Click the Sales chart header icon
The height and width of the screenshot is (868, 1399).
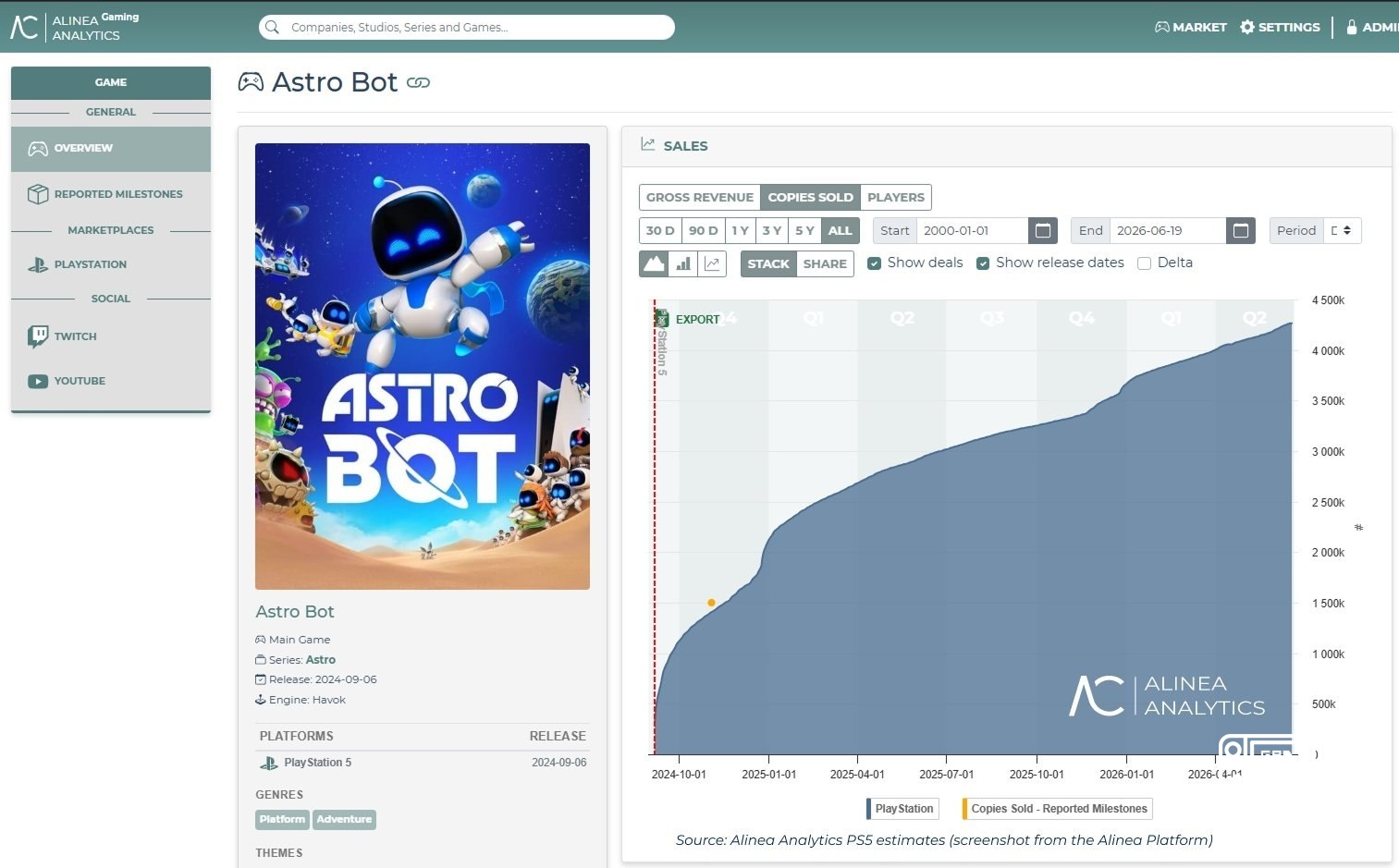pos(648,145)
